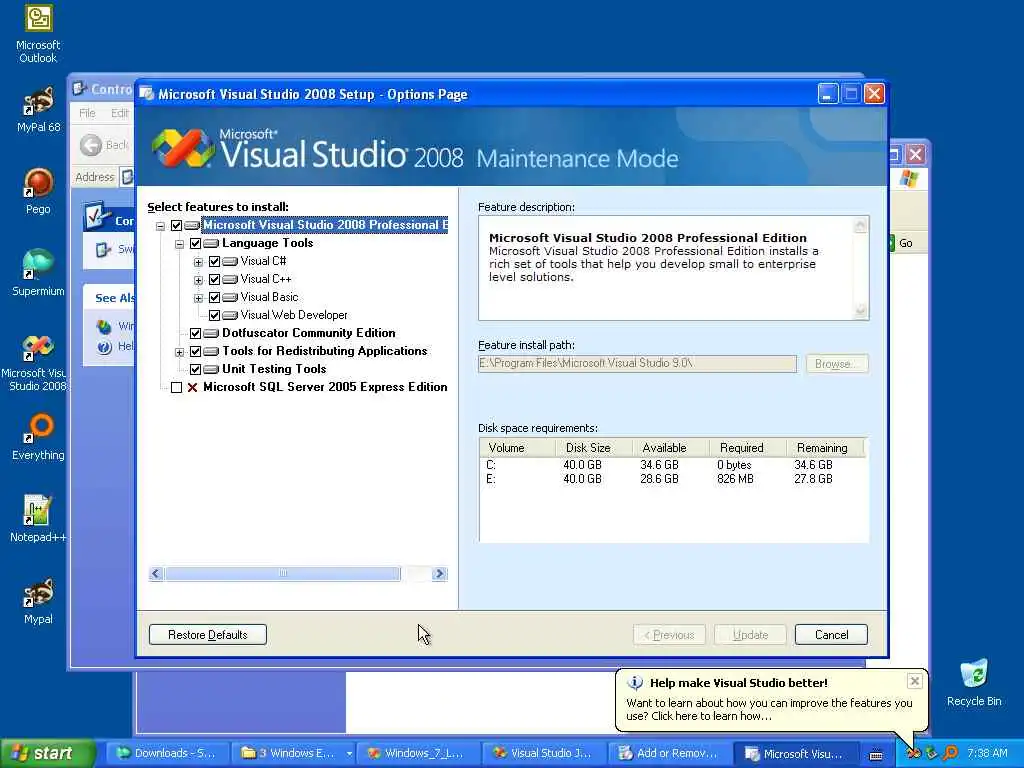Uncheck the Language Tools checkbox
This screenshot has width=1024, height=768.
(195, 244)
